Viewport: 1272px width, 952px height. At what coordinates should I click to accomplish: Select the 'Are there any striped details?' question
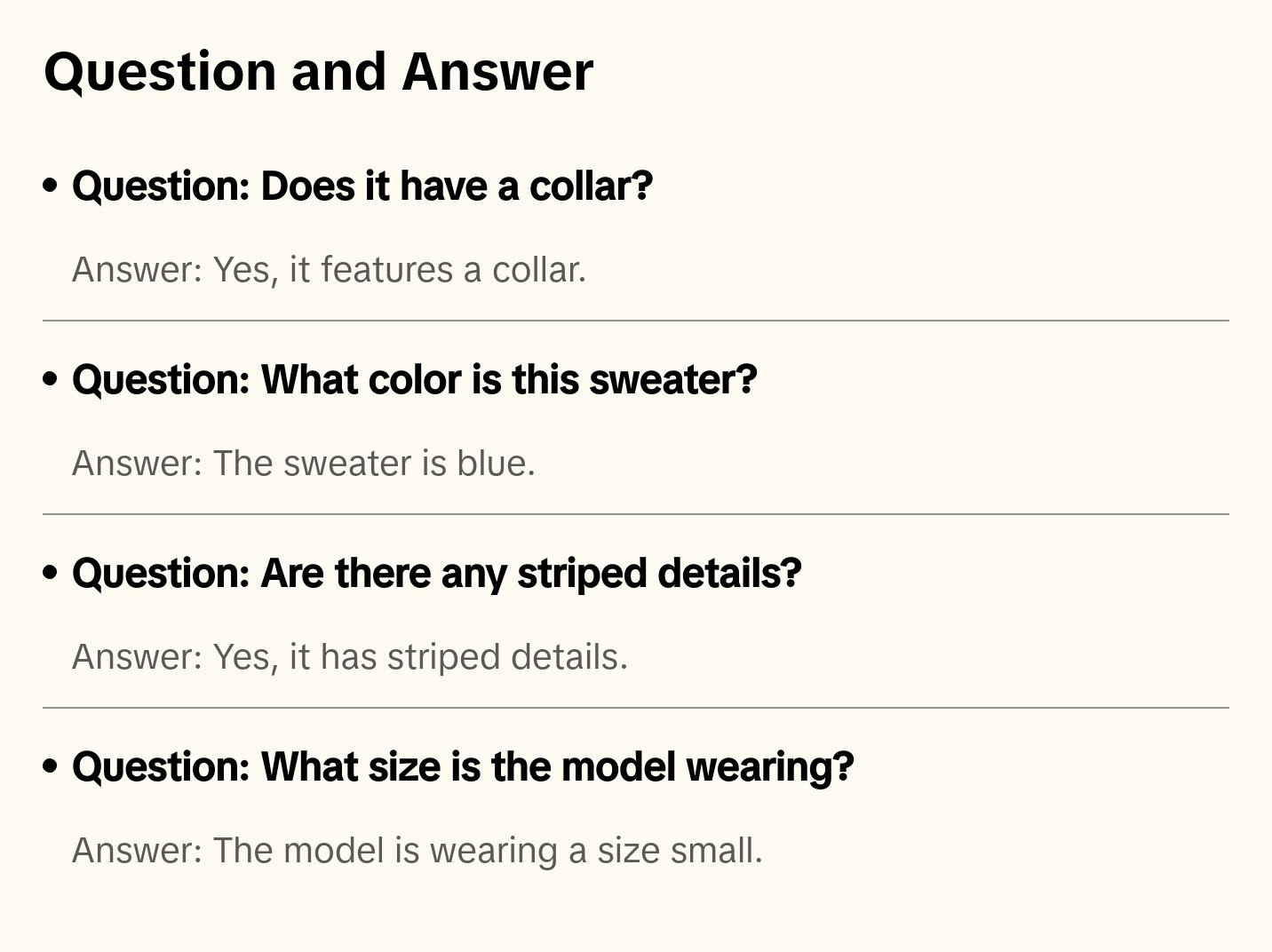point(436,574)
